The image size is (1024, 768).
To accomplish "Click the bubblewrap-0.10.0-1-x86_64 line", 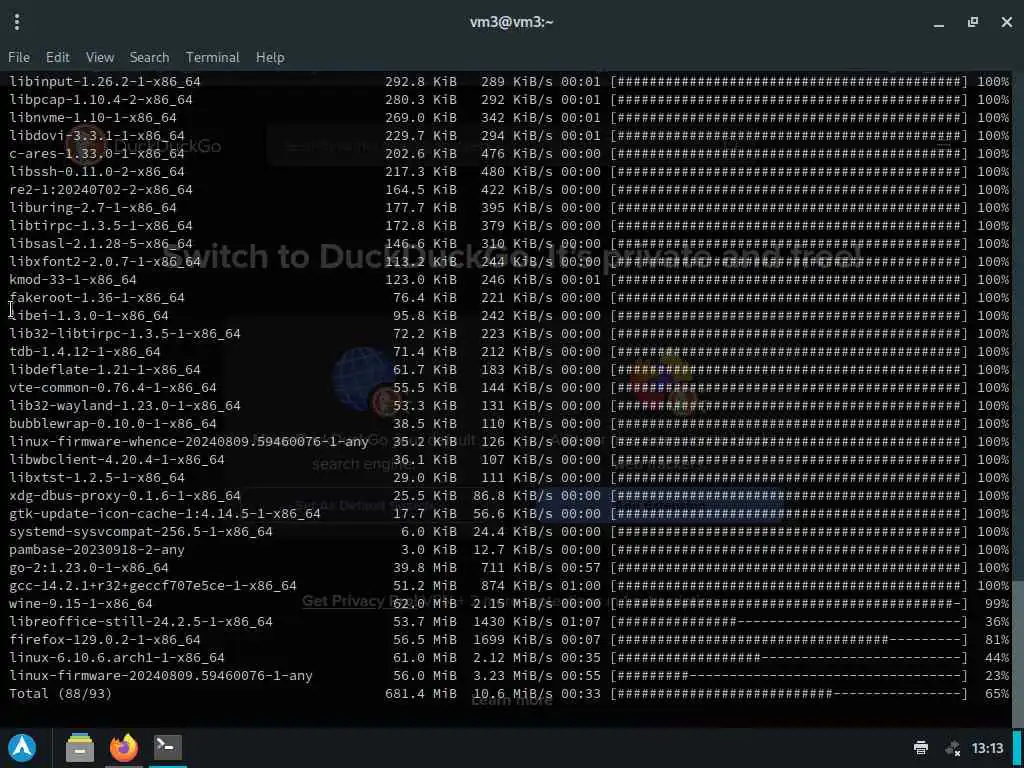I will coord(509,424).
